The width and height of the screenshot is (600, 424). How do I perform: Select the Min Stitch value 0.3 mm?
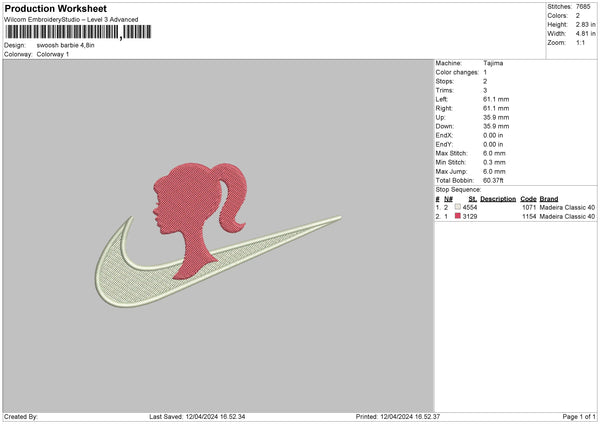[494, 162]
